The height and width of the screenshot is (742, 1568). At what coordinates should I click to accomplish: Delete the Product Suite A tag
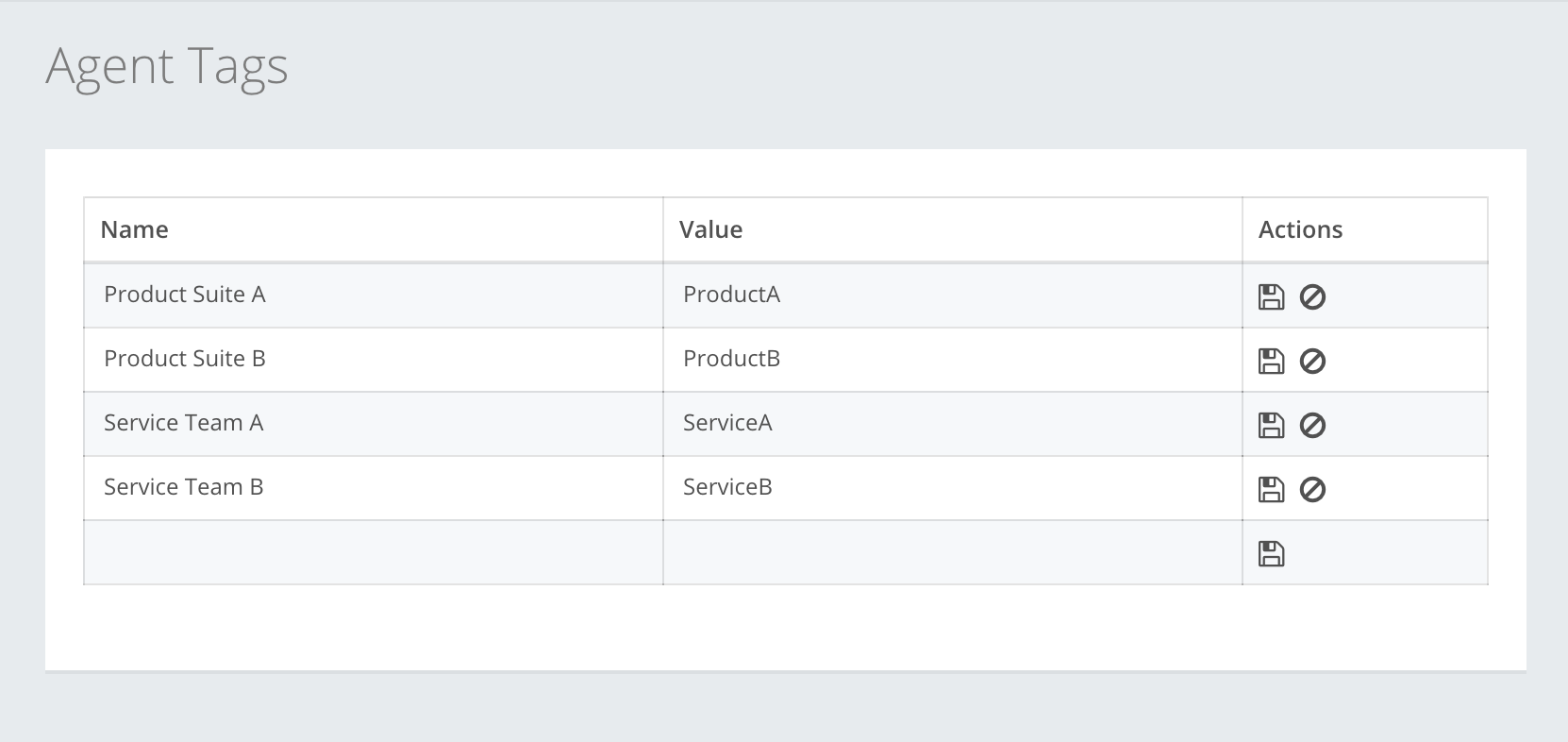(x=1312, y=297)
